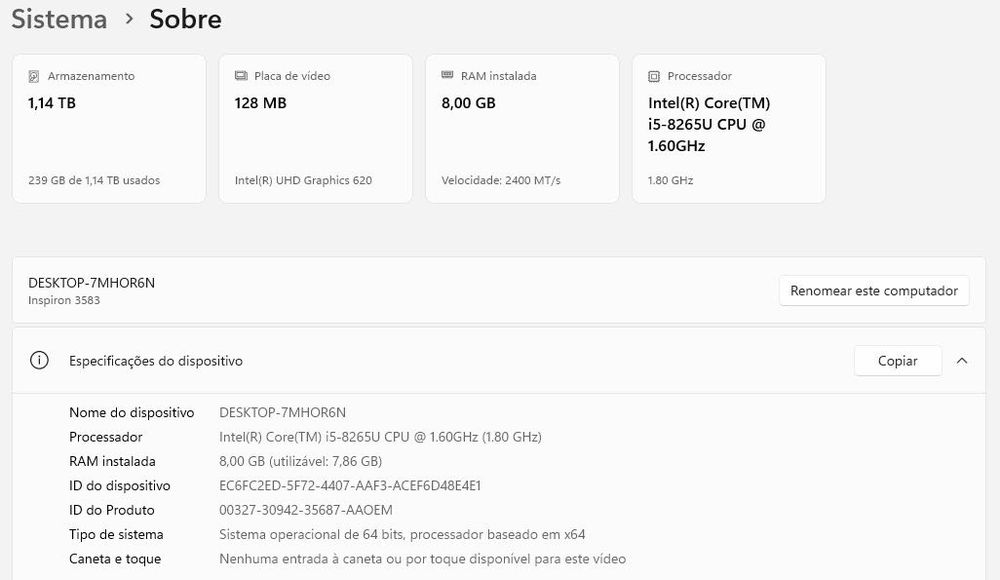
Task: Collapse the device specifications section
Action: point(962,361)
